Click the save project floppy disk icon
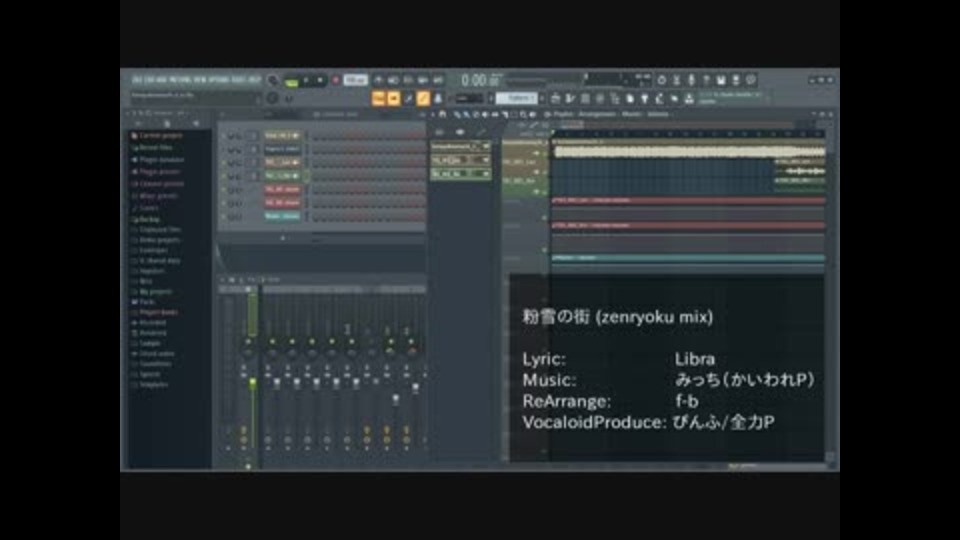Screen dimensions: 960x540 (x=721, y=80)
